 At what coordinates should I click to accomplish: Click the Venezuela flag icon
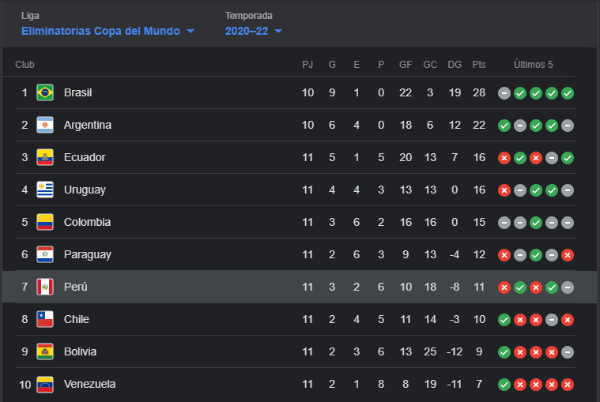pos(45,384)
